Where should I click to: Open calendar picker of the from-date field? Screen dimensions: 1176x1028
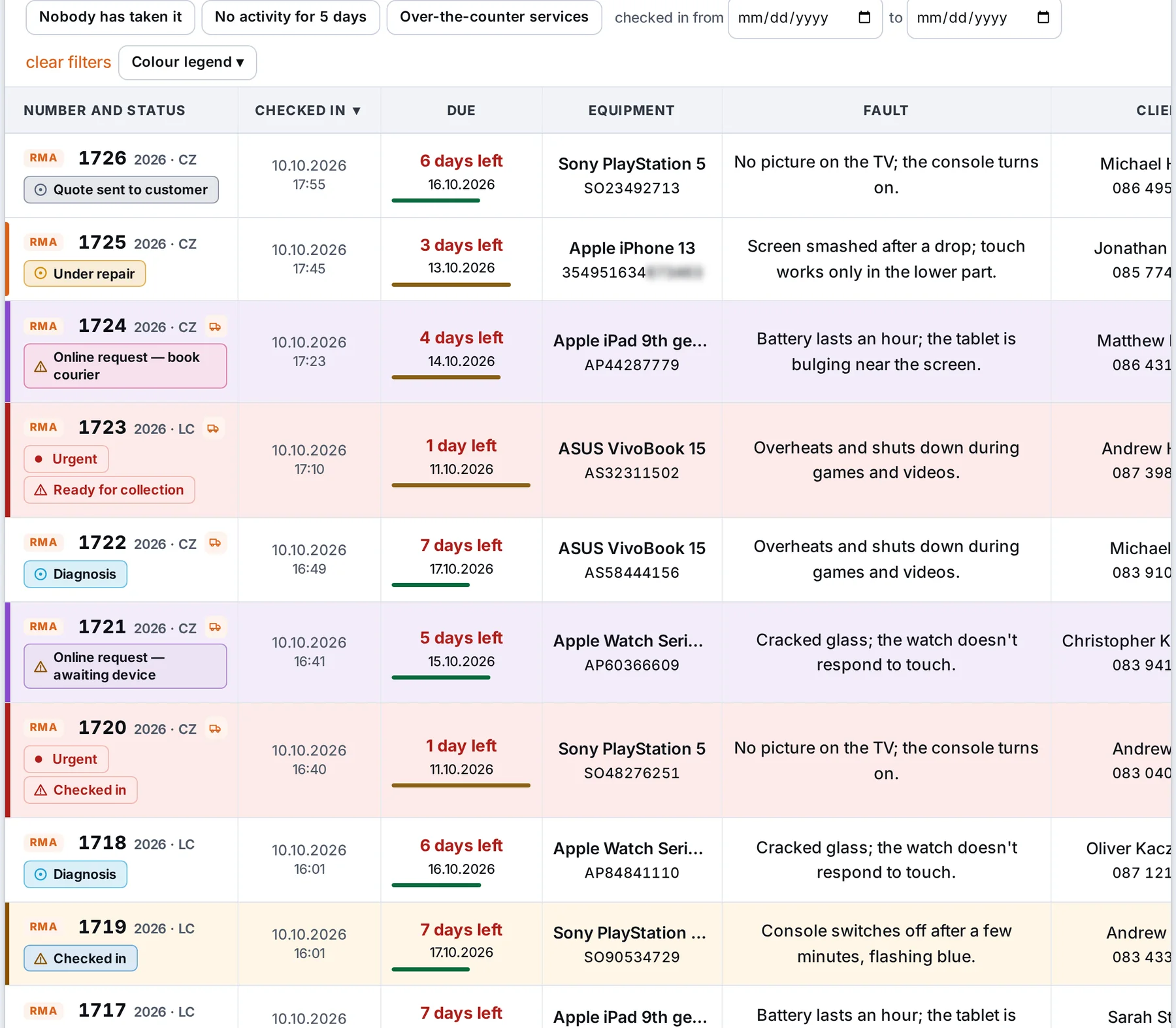point(864,18)
